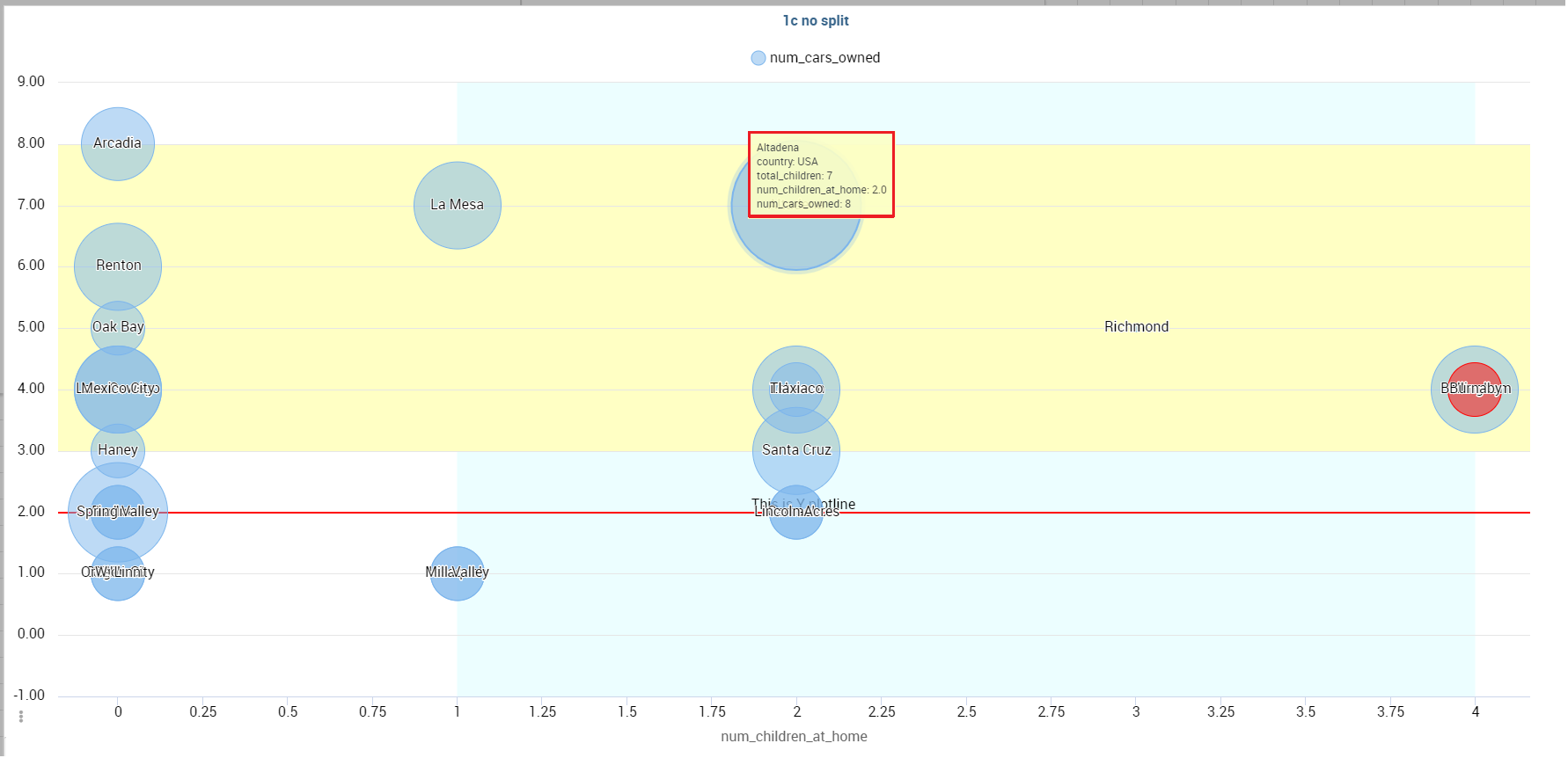Select the Haney bubble
Image resolution: width=1568 pixels, height=758 pixels.
coord(118,450)
